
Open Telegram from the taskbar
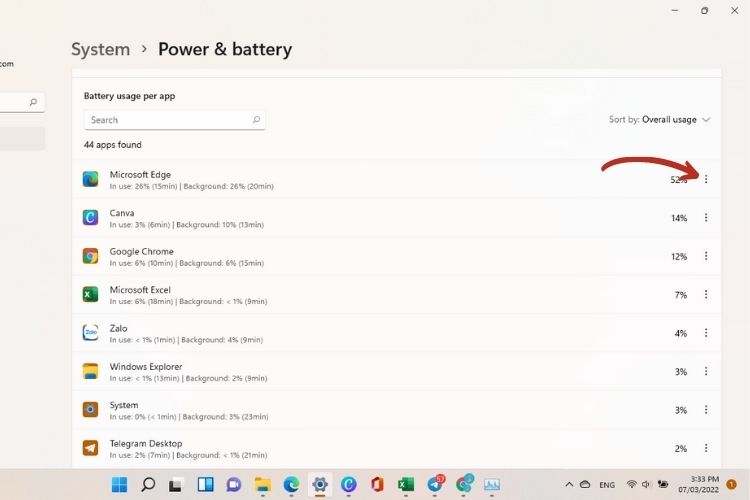click(x=435, y=484)
